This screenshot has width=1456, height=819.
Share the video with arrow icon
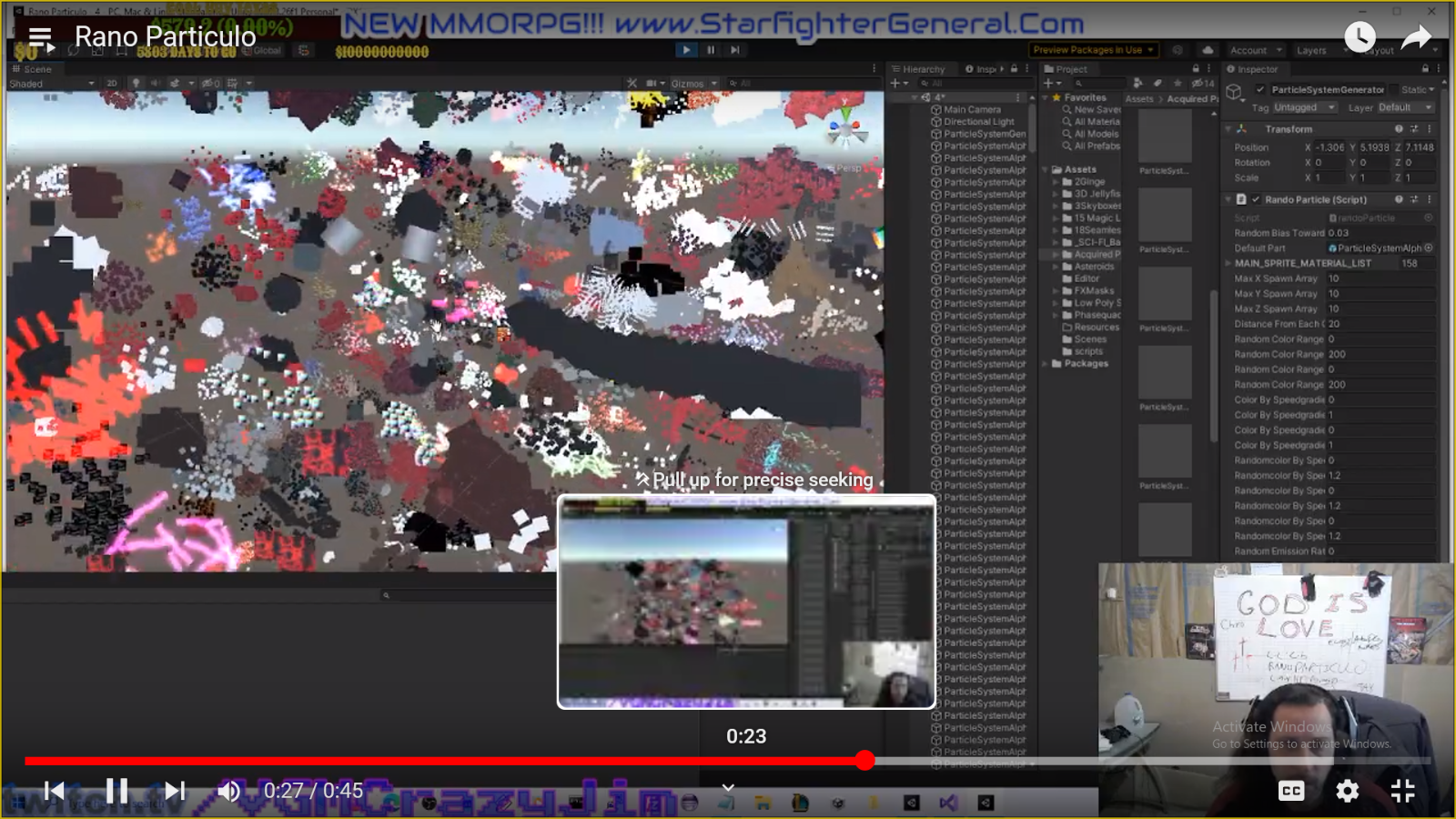[1416, 36]
